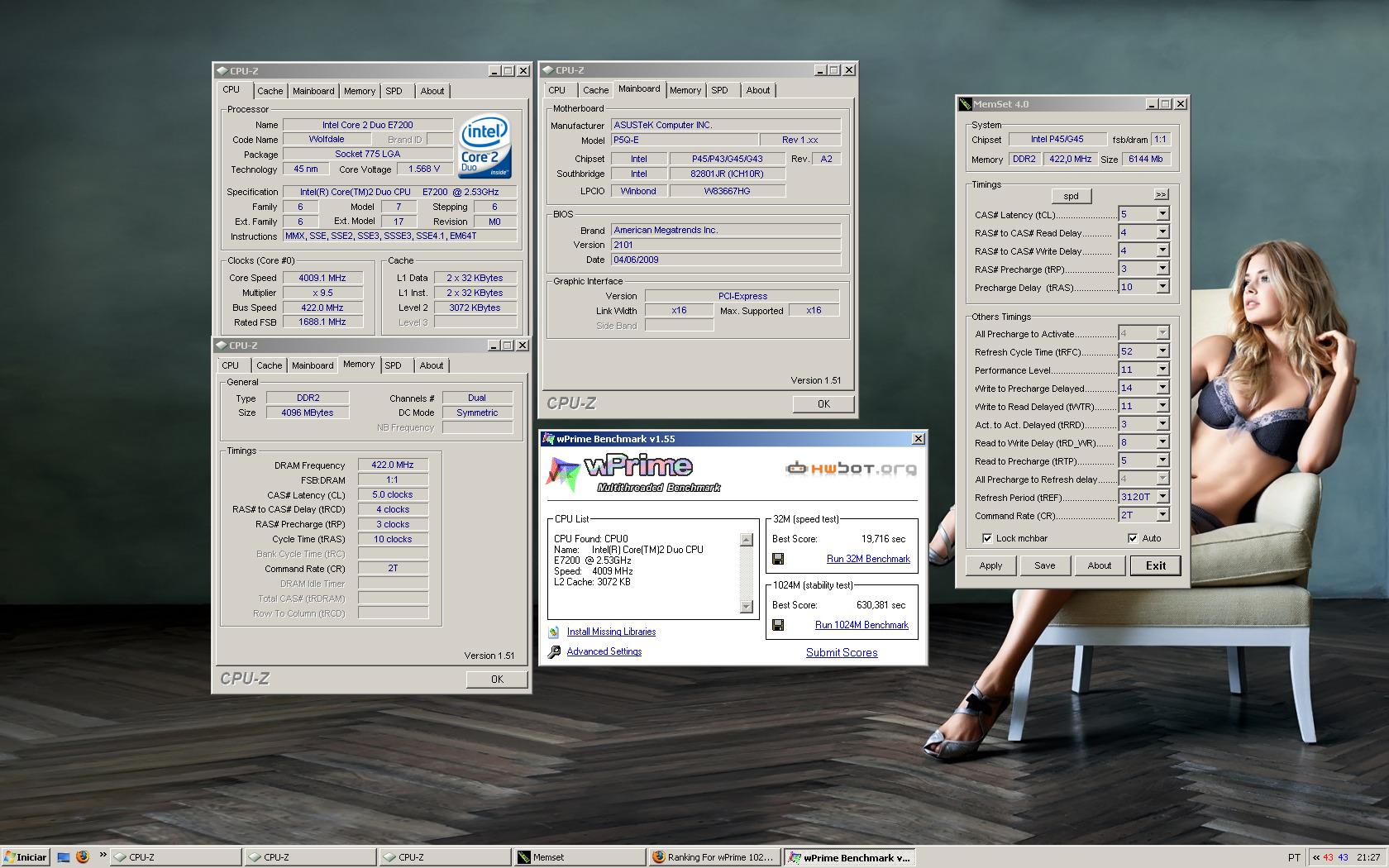Switch to Cache tab in top-left CPU-Z
The image size is (1389, 868).
tap(270, 91)
